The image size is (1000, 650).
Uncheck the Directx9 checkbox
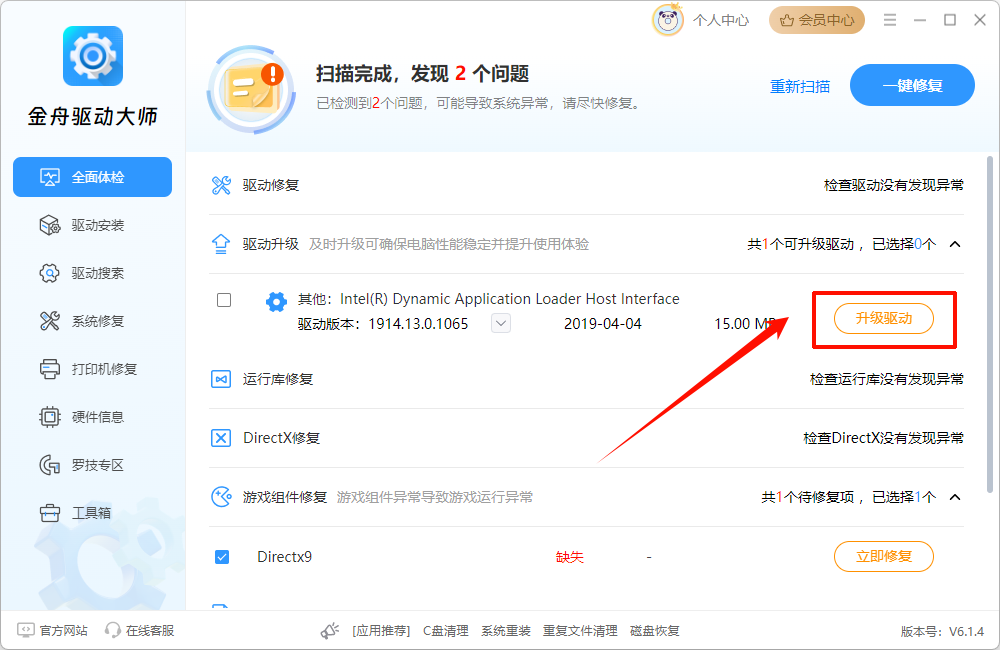pyautogui.click(x=222, y=556)
